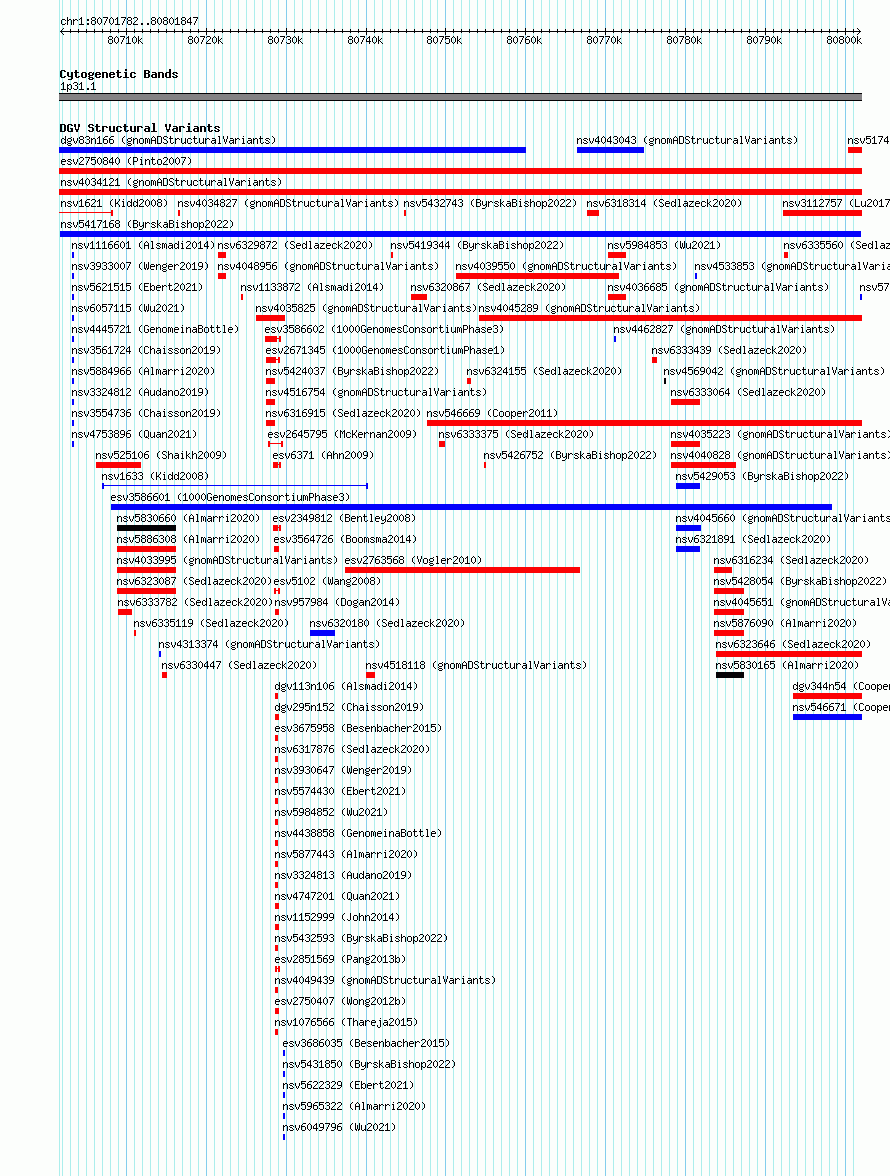Click nsv4039550 gnomAD label

[566, 266]
